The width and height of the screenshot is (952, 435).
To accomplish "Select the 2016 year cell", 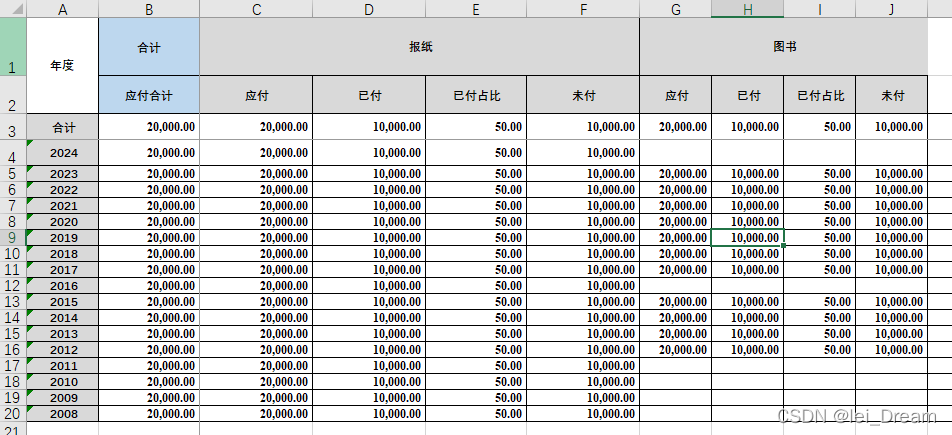I will click(x=63, y=286).
